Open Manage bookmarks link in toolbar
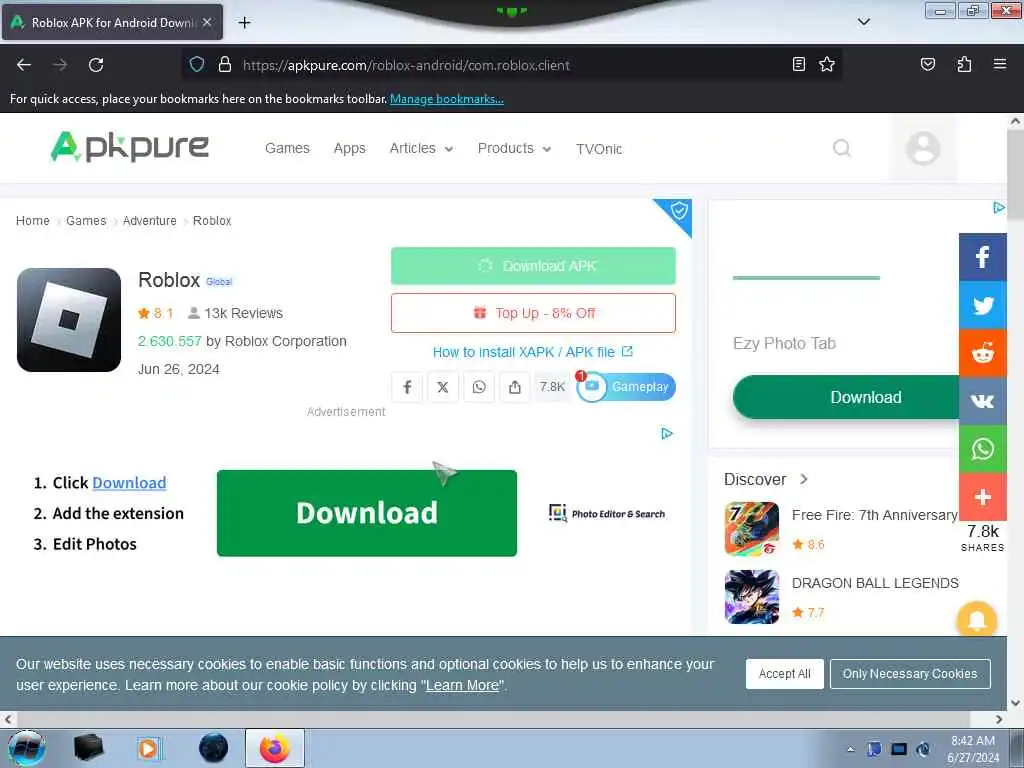The image size is (1024, 768). pos(447,99)
